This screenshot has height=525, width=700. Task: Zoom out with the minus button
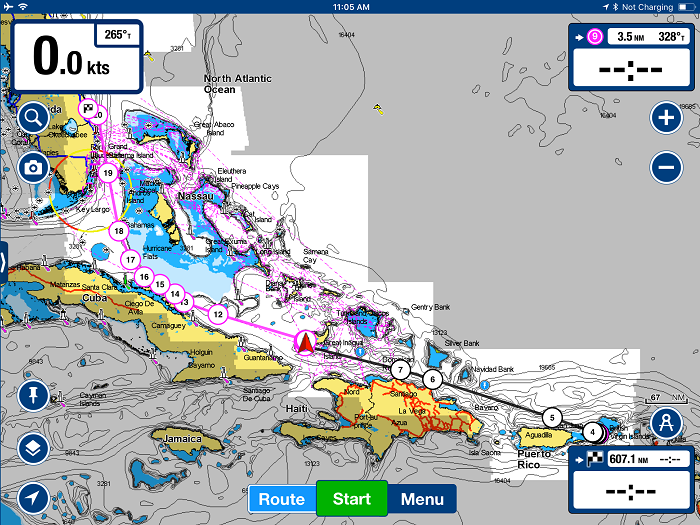666,167
